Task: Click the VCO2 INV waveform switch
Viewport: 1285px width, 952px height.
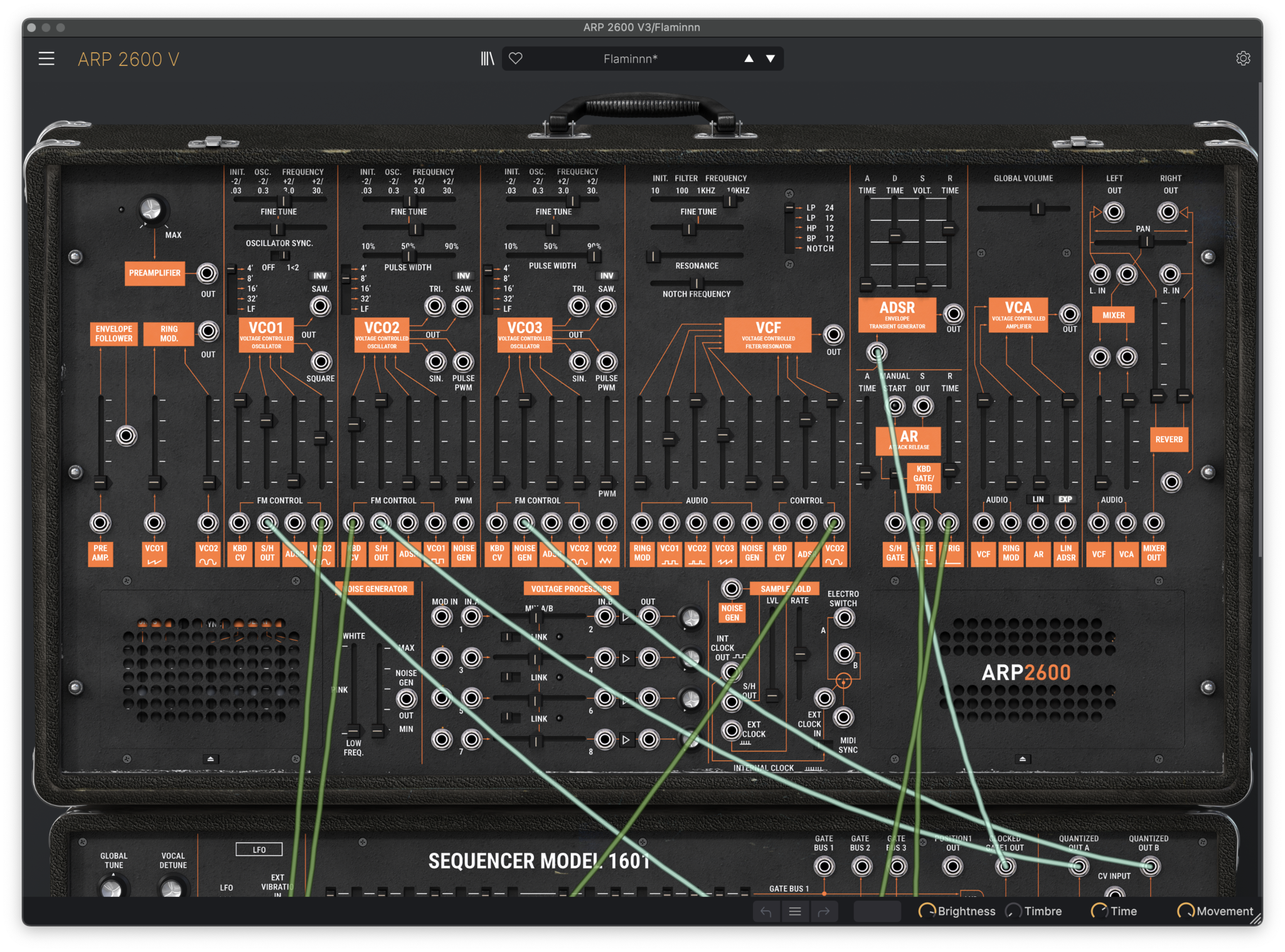Action: tap(463, 276)
